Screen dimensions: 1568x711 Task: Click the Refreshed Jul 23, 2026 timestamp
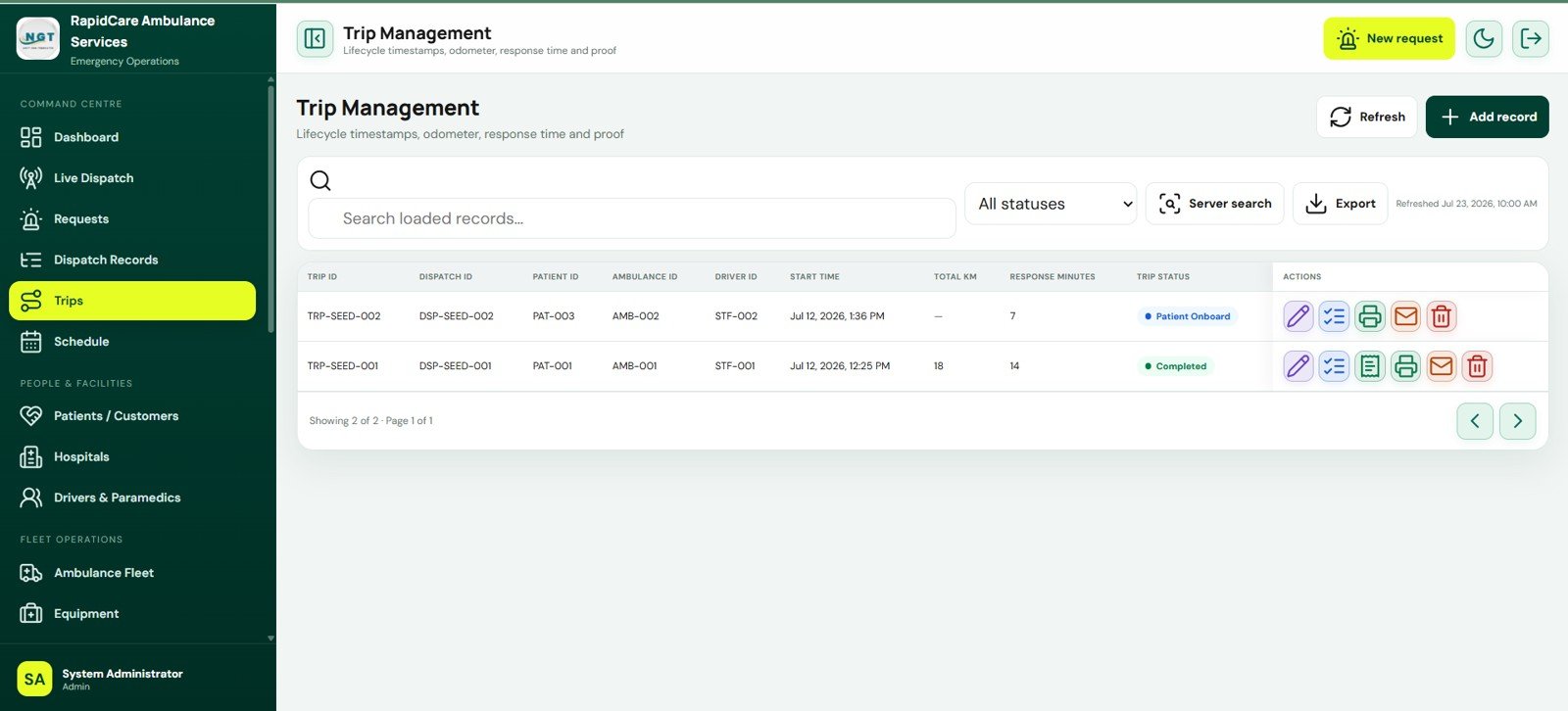tap(1466, 204)
